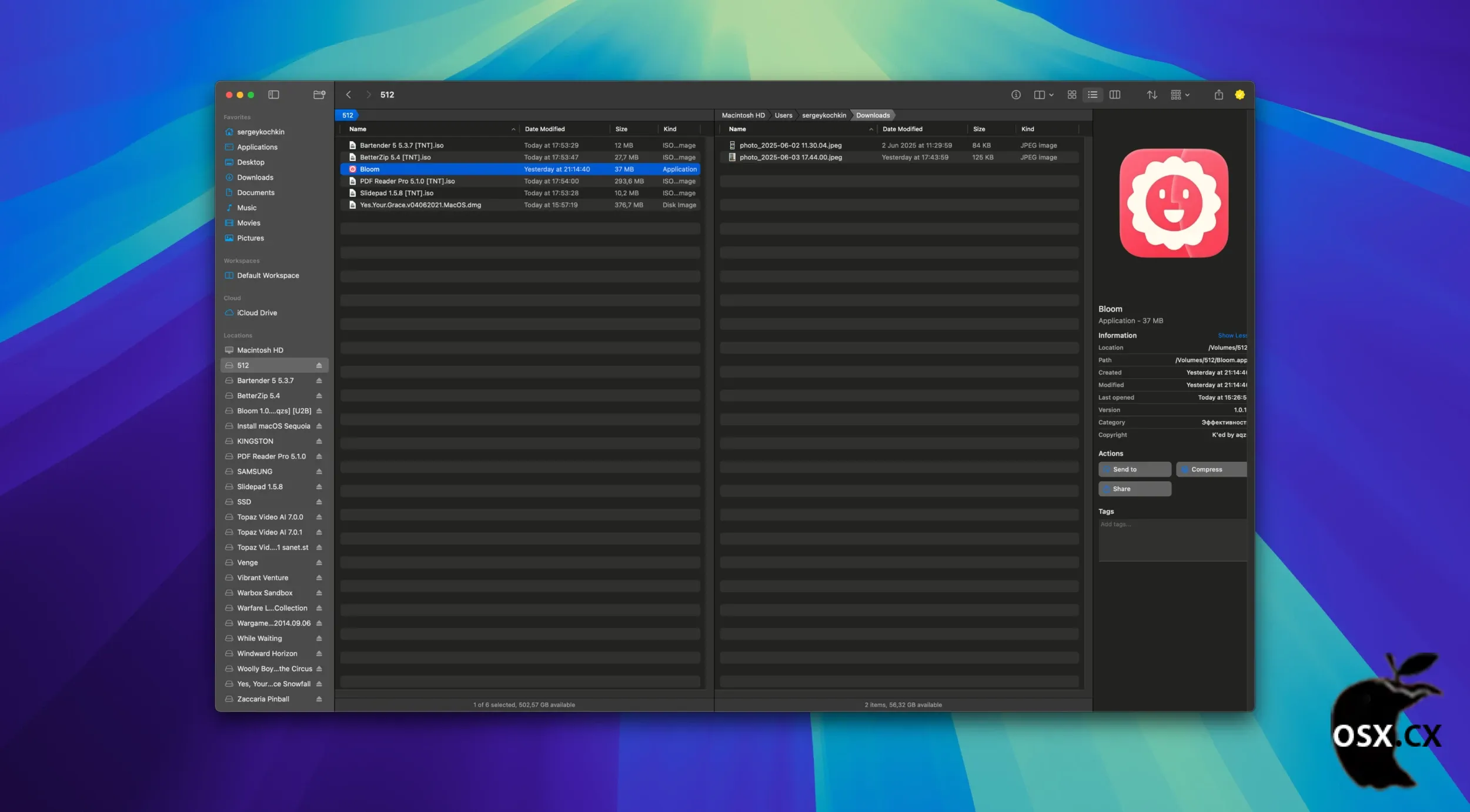Viewport: 1470px width, 812px height.
Task: Click the 512 path tab in left pane
Action: tap(348, 115)
